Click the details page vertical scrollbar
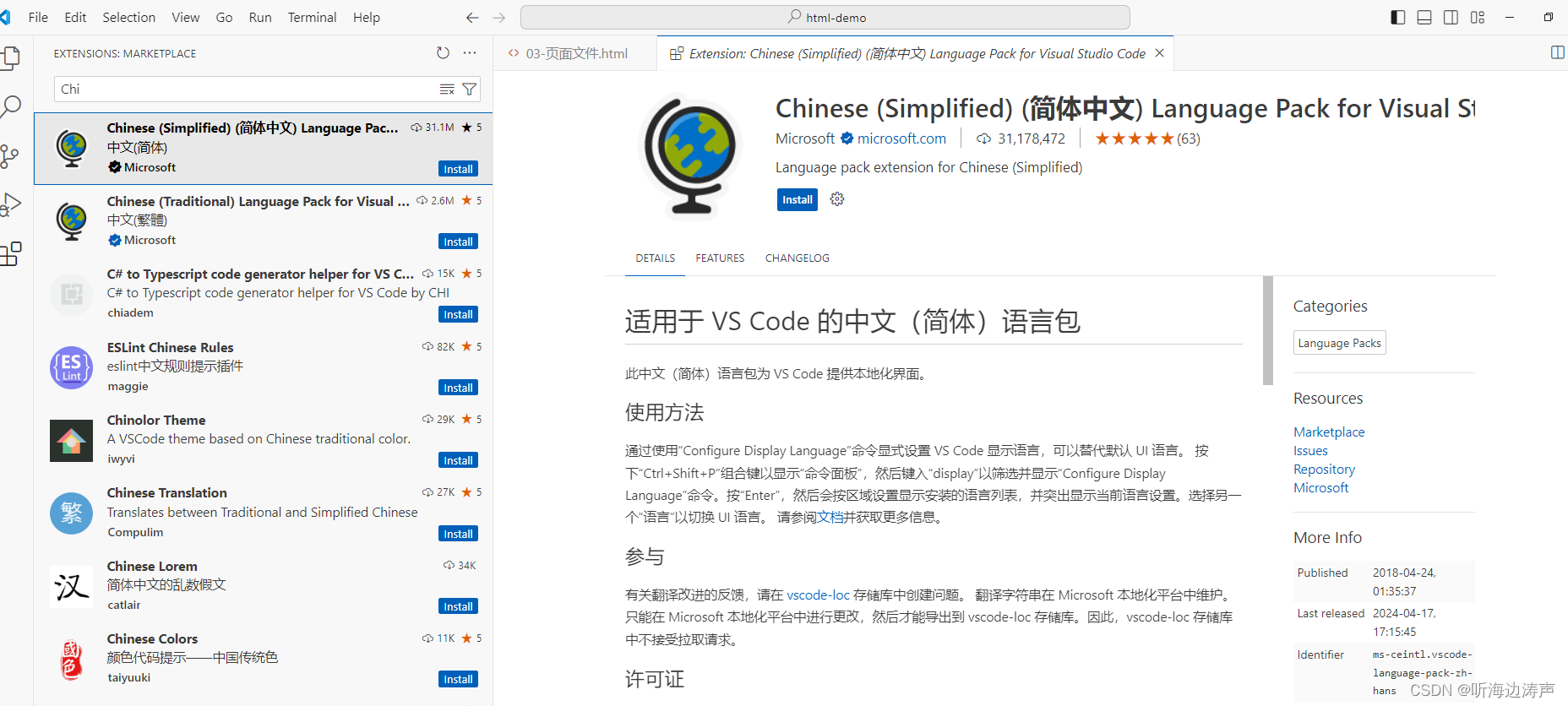1568x706 pixels. click(x=1268, y=330)
